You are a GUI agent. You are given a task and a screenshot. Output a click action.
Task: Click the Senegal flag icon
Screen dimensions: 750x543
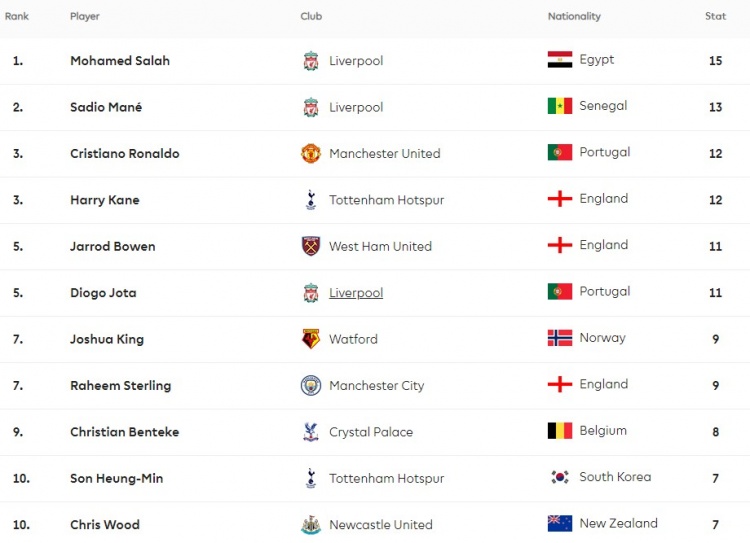(560, 106)
